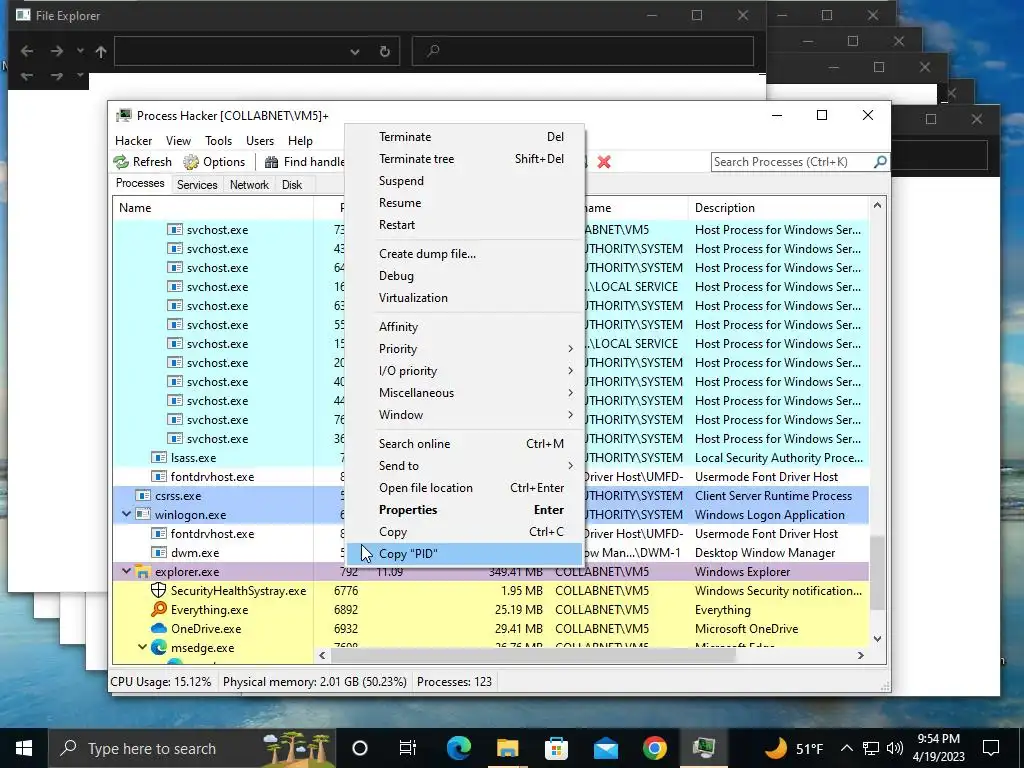This screenshot has width=1024, height=768.
Task: Open Google Chrome from the taskbar
Action: pos(654,748)
